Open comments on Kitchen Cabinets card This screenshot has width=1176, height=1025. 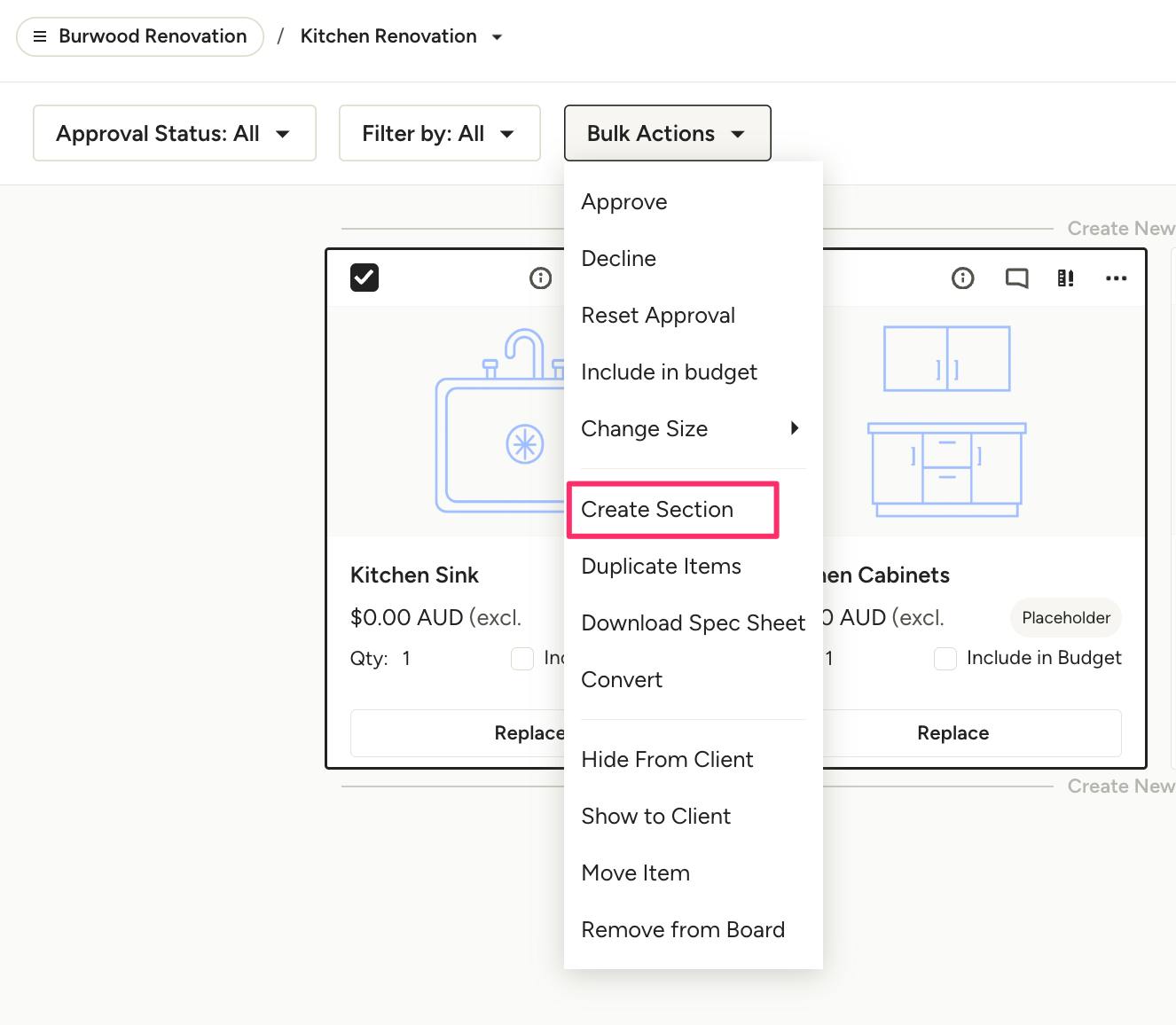point(1016,278)
